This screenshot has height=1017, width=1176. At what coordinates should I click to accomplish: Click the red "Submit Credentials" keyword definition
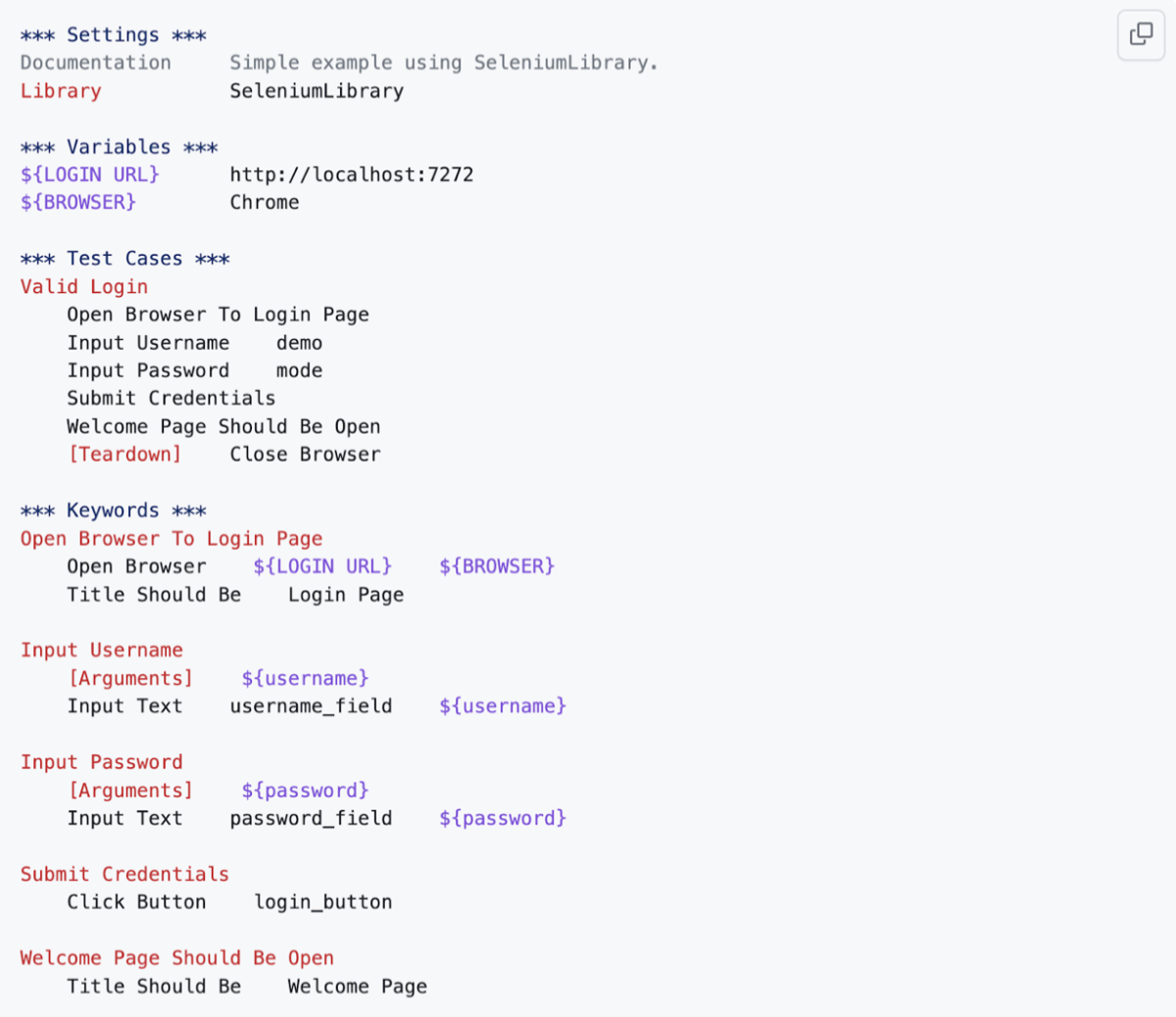124,874
